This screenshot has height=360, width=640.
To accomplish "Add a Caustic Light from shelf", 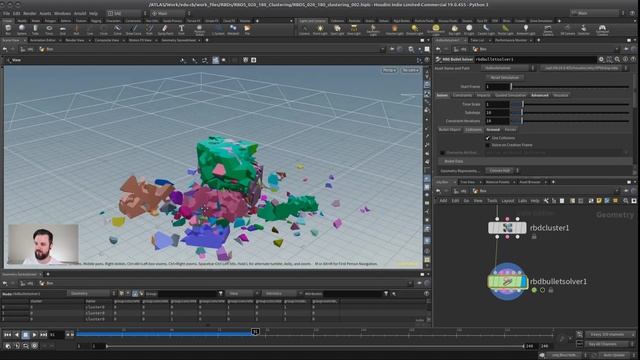I will point(486,29).
